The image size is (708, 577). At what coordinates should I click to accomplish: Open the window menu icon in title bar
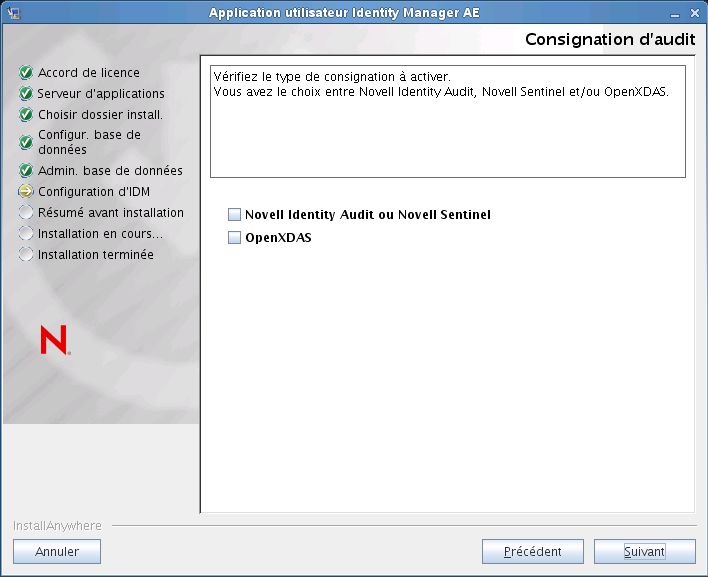pyautogui.click(x=14, y=13)
